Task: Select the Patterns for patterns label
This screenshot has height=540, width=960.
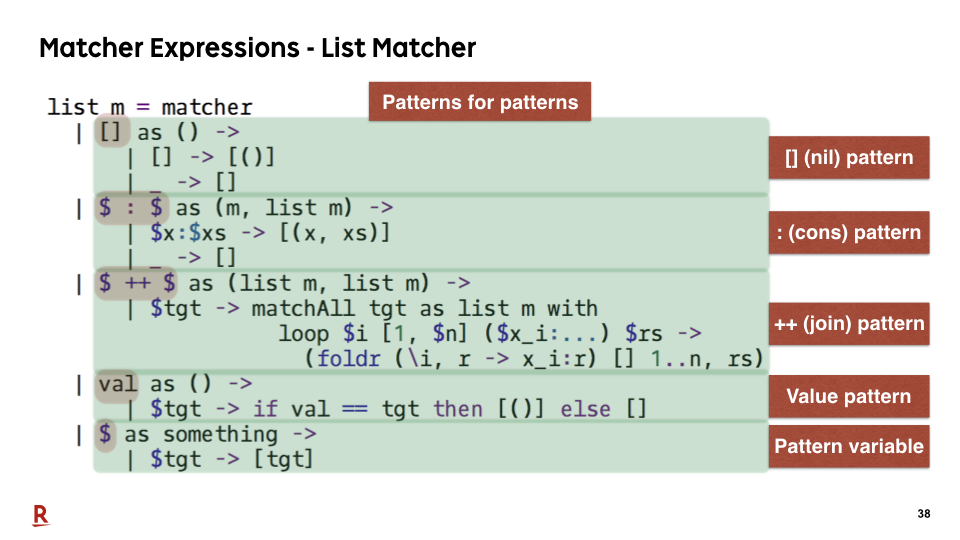Action: pyautogui.click(x=480, y=102)
